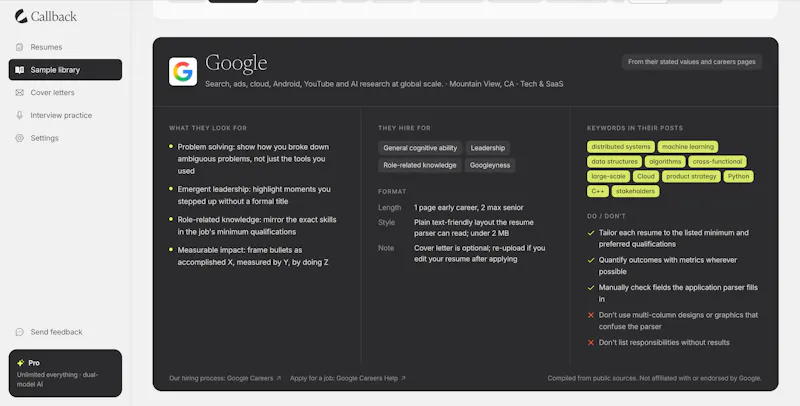Click the Send feedback chat icon
Image resolution: width=800 pixels, height=406 pixels.
coord(19,332)
